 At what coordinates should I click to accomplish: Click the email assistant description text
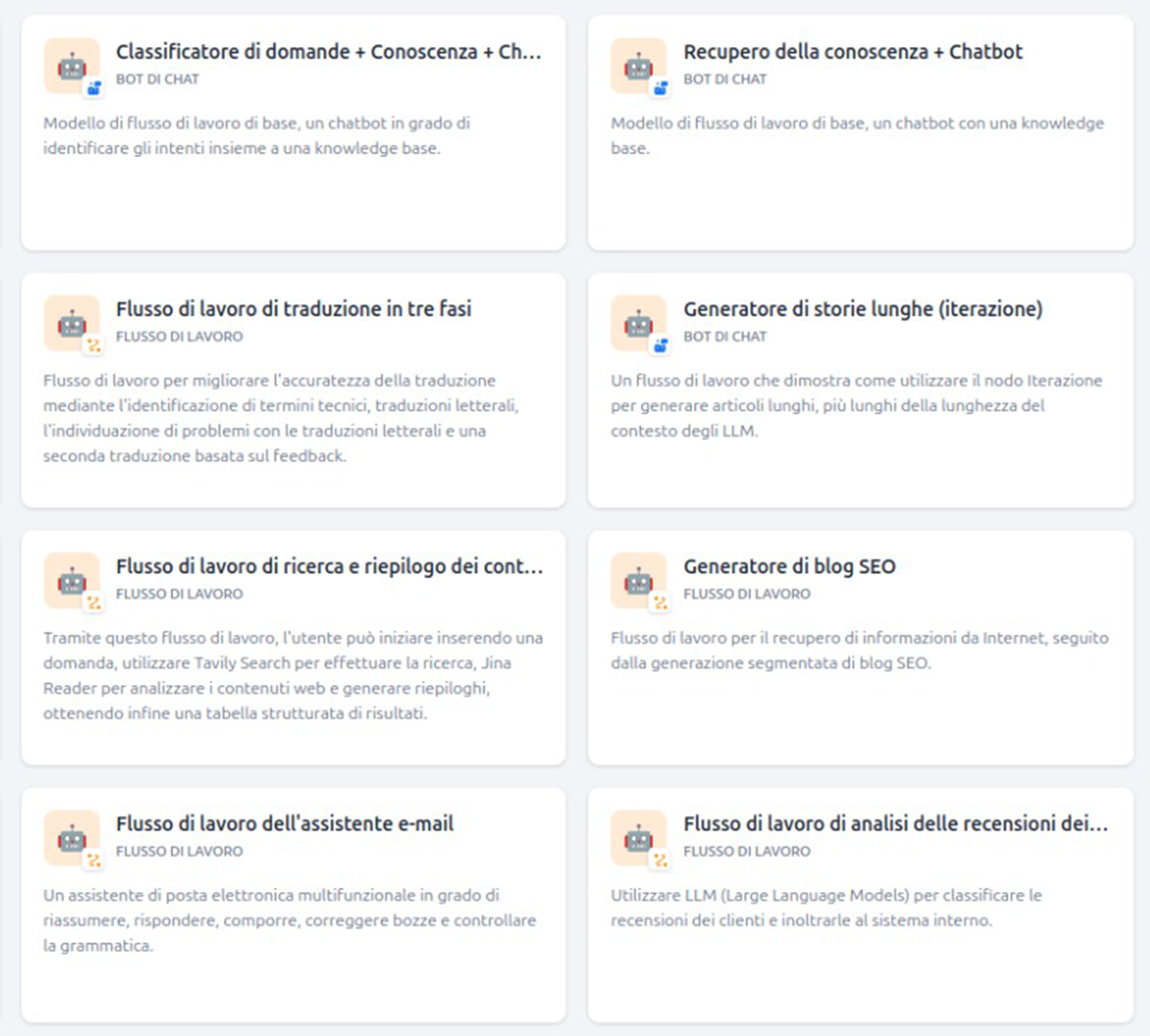point(289,920)
